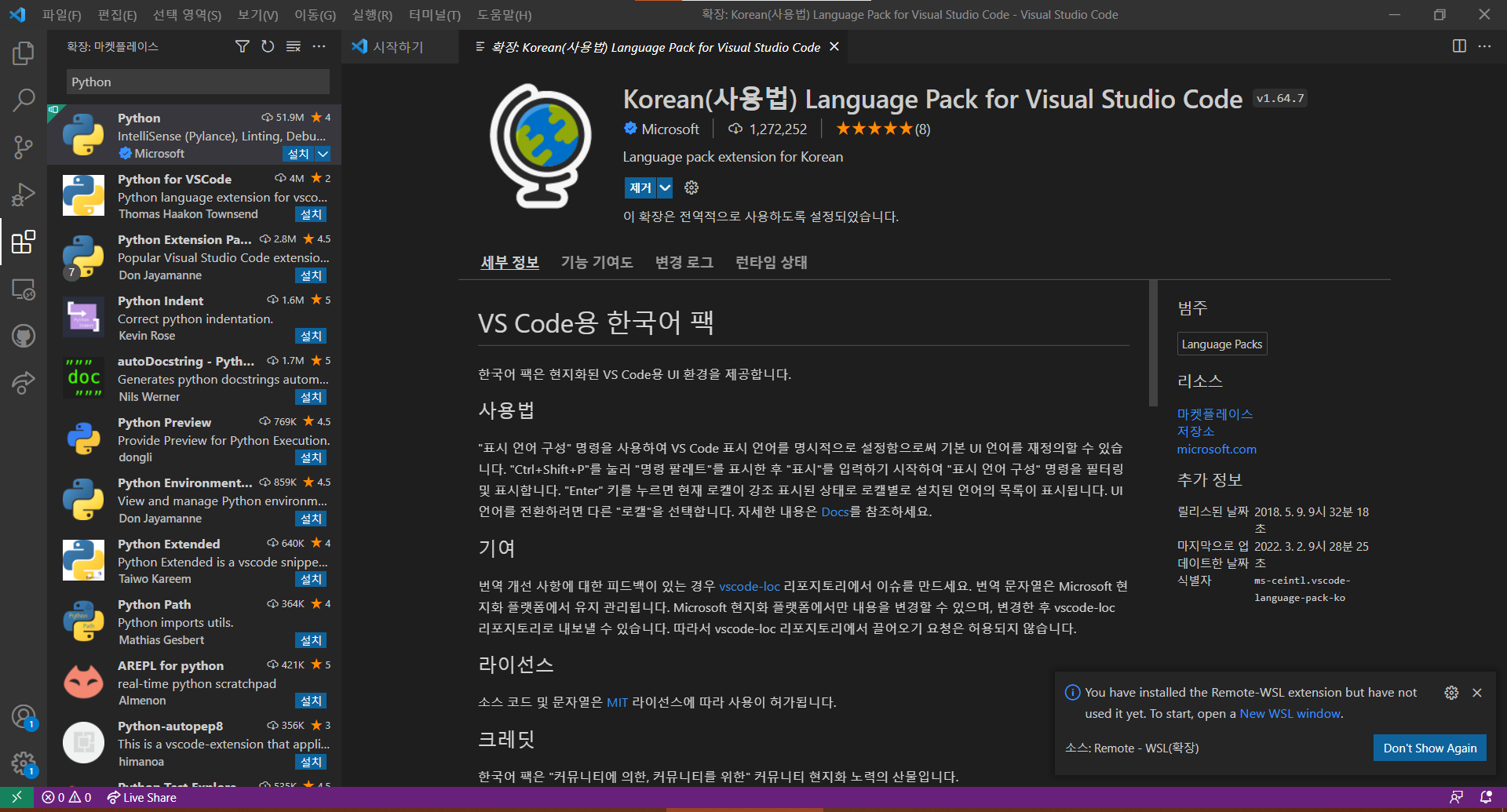
Task: Dismiss the Remote-WSL notification
Action: coord(1477,693)
